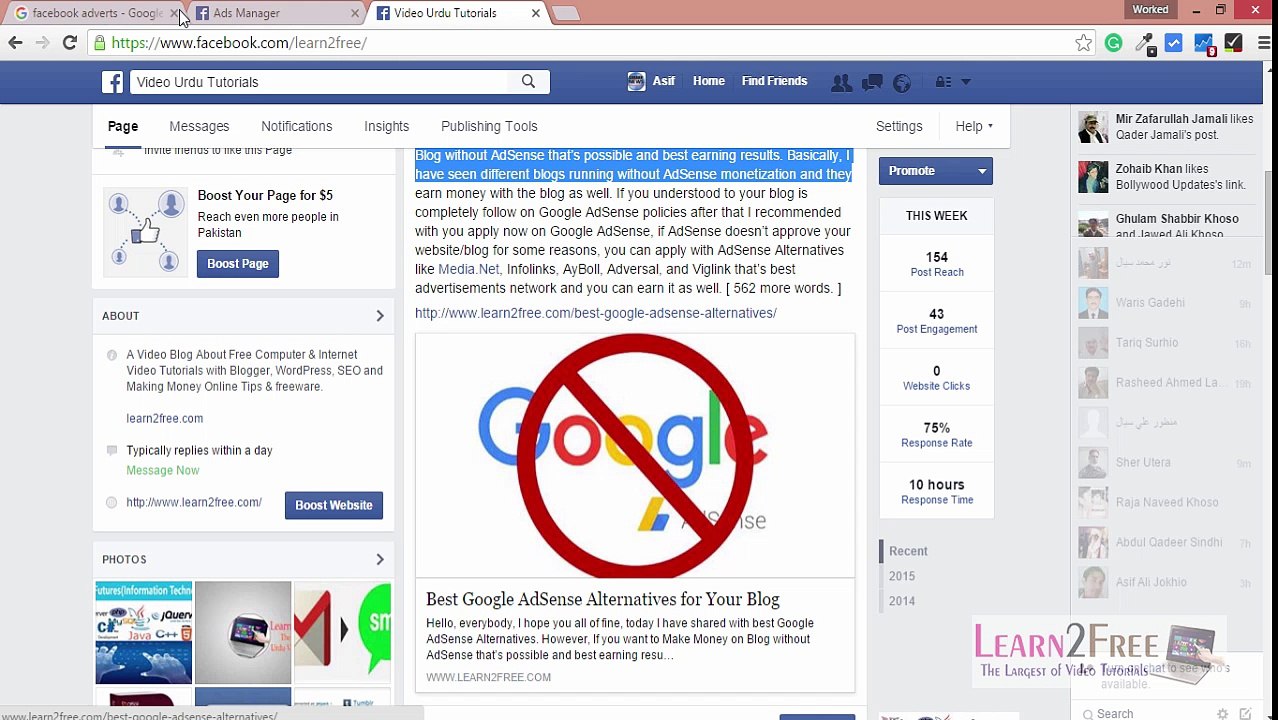The height and width of the screenshot is (720, 1278).
Task: Select the Page tab
Action: point(123,126)
